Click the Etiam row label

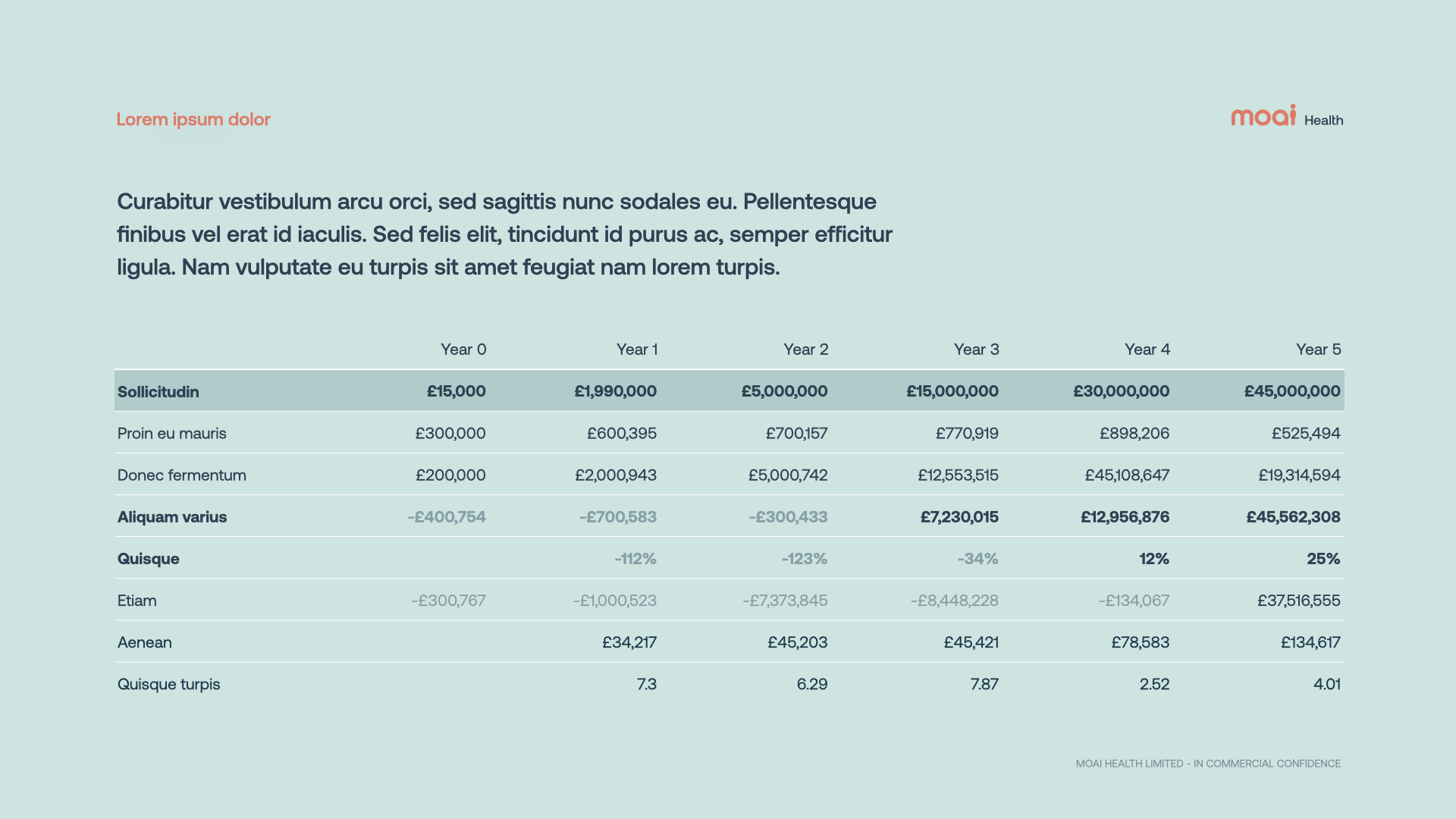tap(137, 601)
